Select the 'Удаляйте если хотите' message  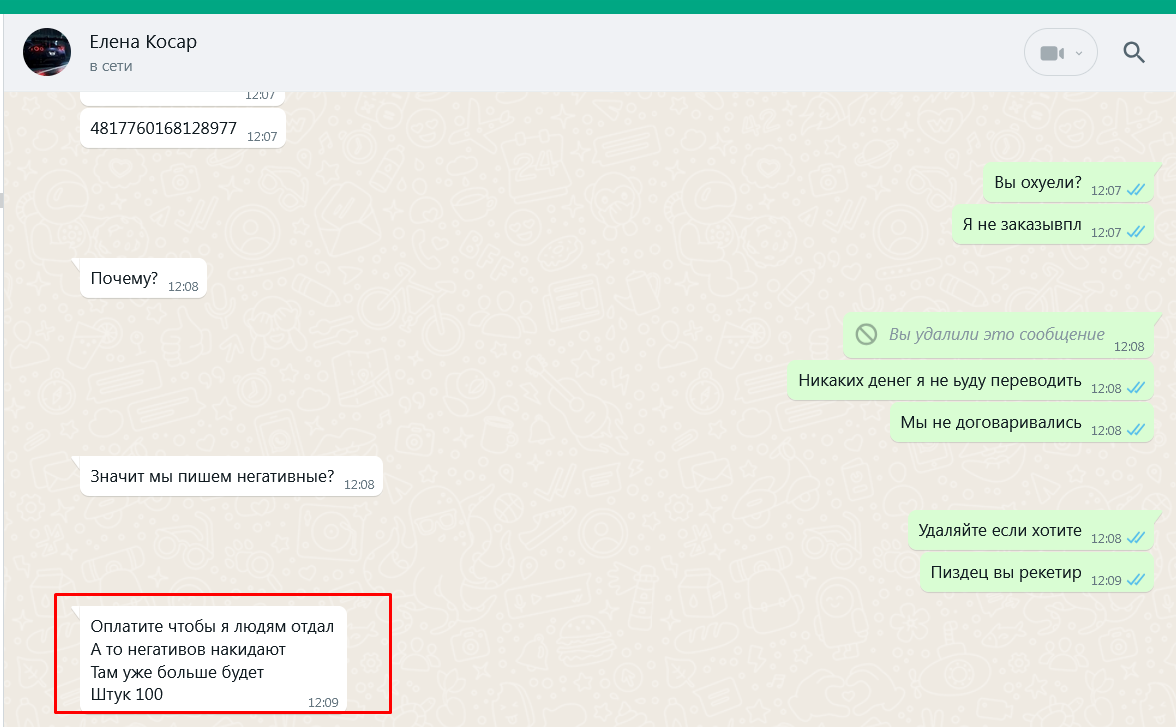pyautogui.click(x=1030, y=530)
